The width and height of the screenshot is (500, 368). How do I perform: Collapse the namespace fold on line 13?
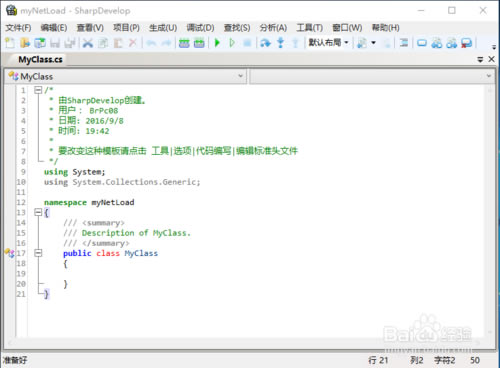[38, 212]
